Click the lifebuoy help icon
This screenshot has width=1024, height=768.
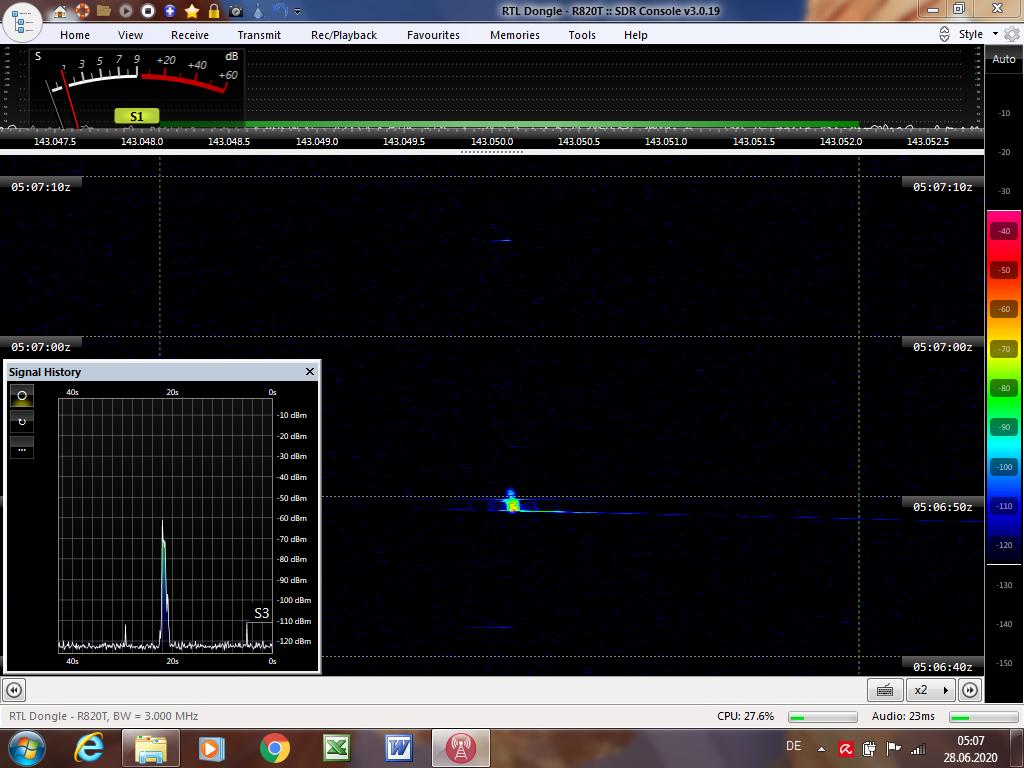82,11
